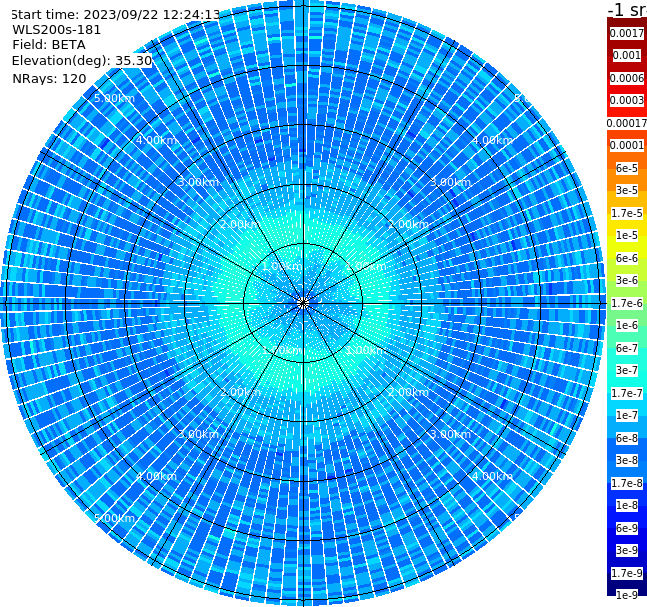
Task: Click the 3e-9 colorbar tick label
Action: 627,550
